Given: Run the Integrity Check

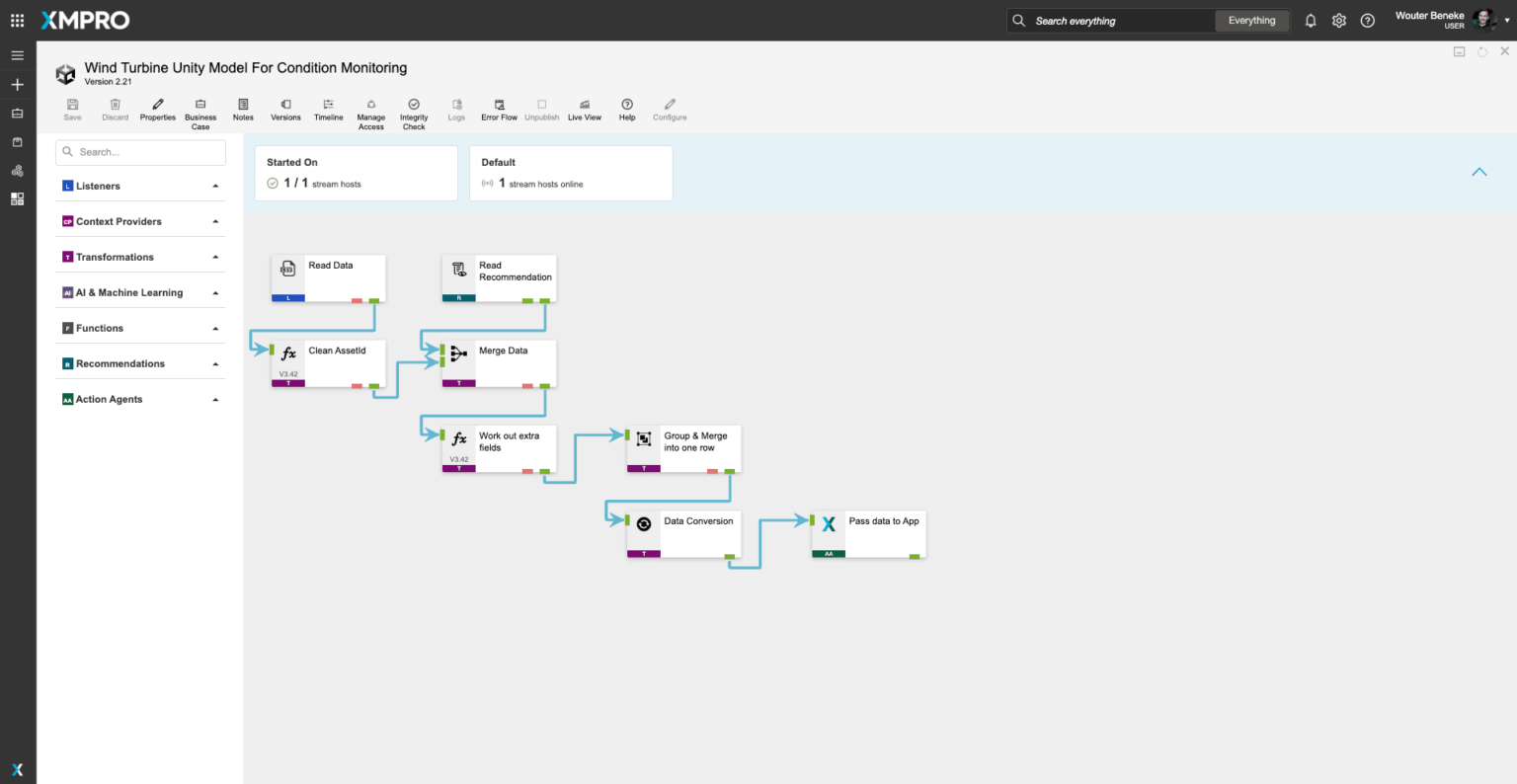Looking at the screenshot, I should (x=414, y=105).
